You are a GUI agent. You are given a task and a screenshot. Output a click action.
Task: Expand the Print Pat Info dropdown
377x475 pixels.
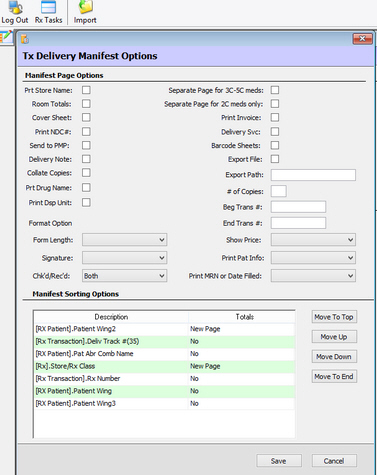pos(313,258)
